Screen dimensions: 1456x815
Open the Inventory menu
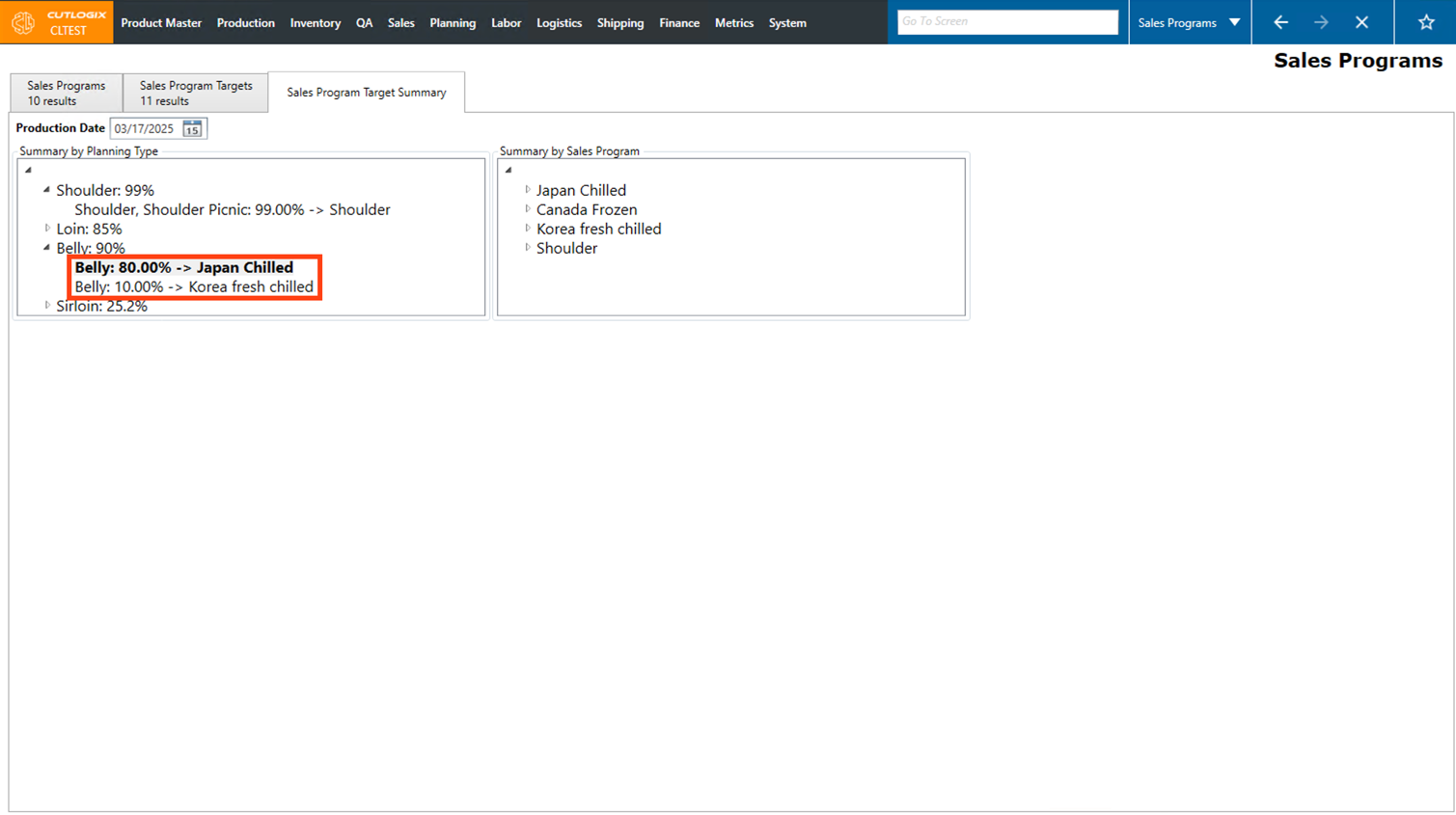coord(315,22)
